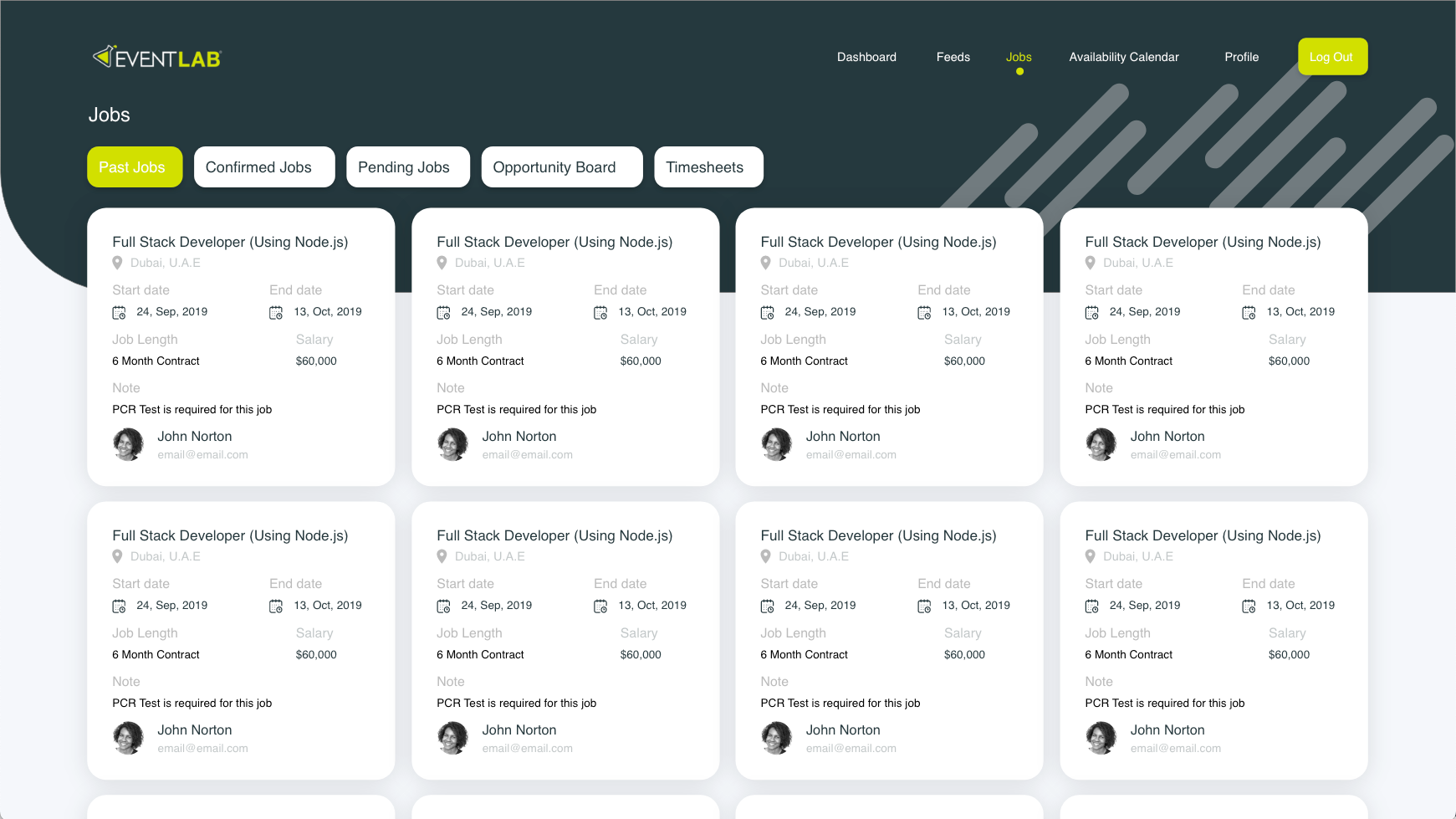This screenshot has height=819, width=1456.
Task: Click the start date calendar icon in the top-left job card
Action: click(119, 313)
